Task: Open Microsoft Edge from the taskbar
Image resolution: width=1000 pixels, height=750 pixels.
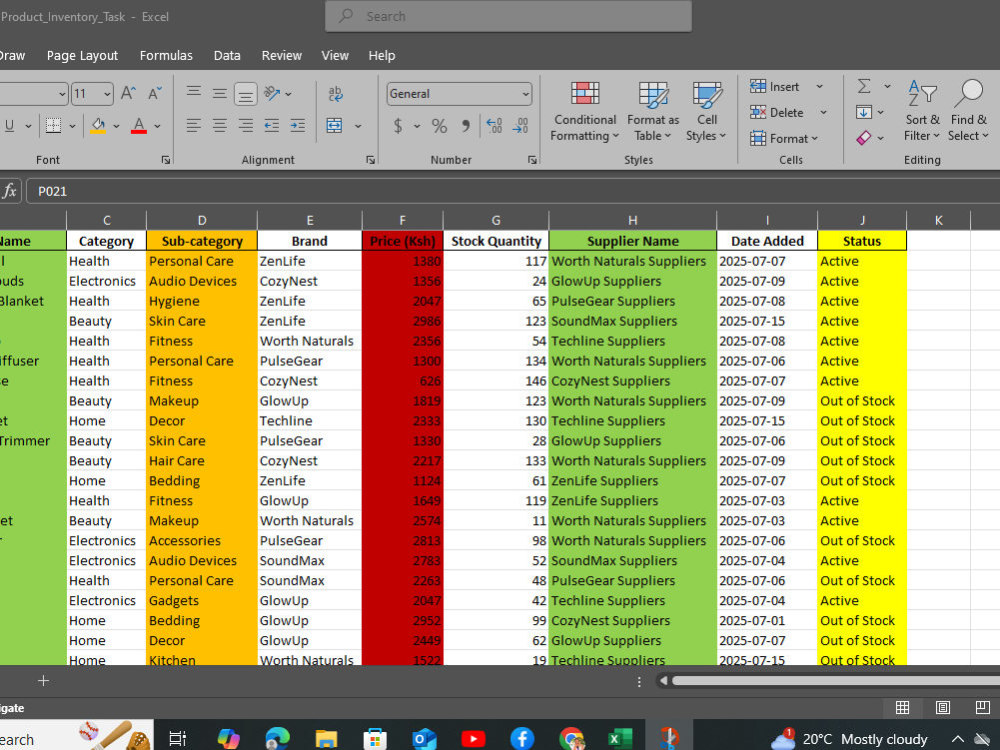Action: click(x=277, y=739)
